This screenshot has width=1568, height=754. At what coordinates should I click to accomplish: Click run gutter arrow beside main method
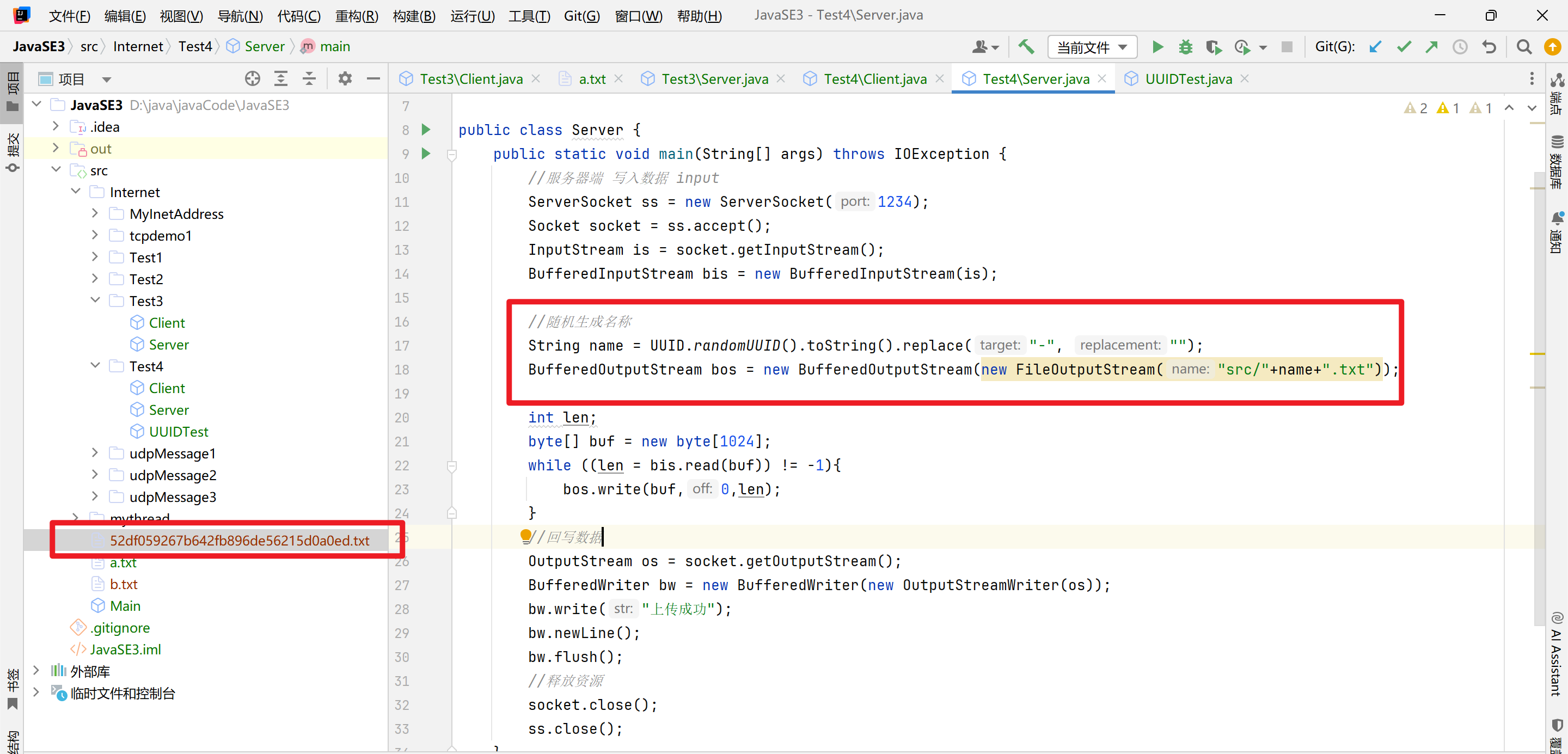click(x=426, y=154)
